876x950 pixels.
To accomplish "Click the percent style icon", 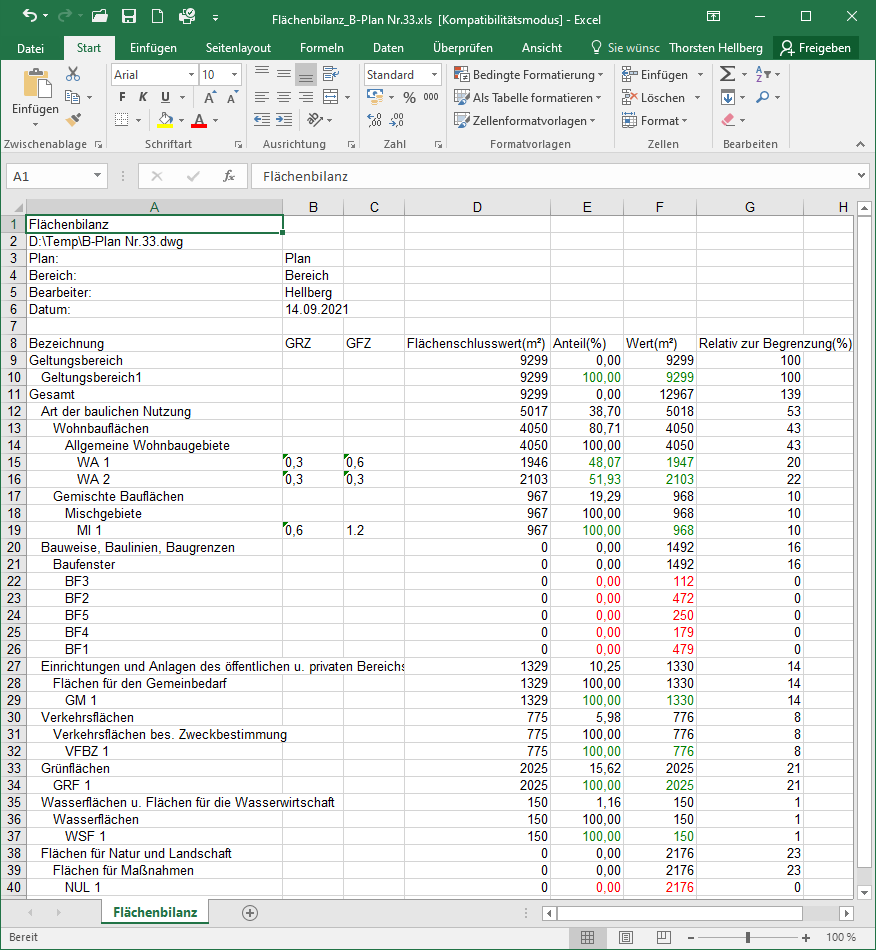I will 409,97.
